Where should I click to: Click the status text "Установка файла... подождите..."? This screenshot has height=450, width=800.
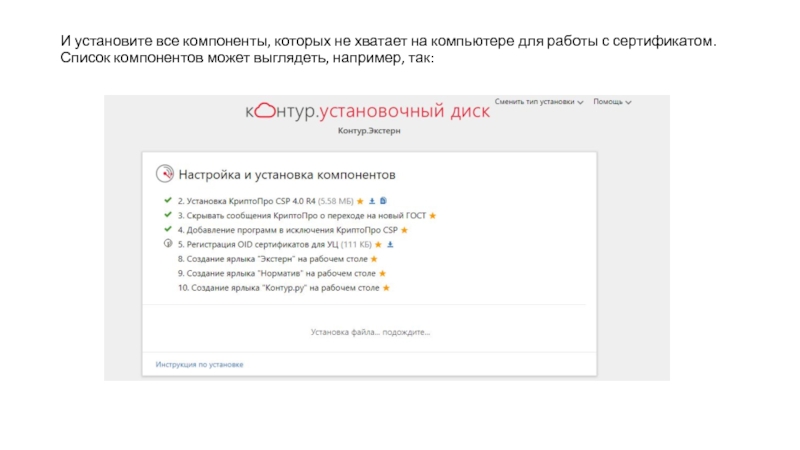(x=370, y=332)
